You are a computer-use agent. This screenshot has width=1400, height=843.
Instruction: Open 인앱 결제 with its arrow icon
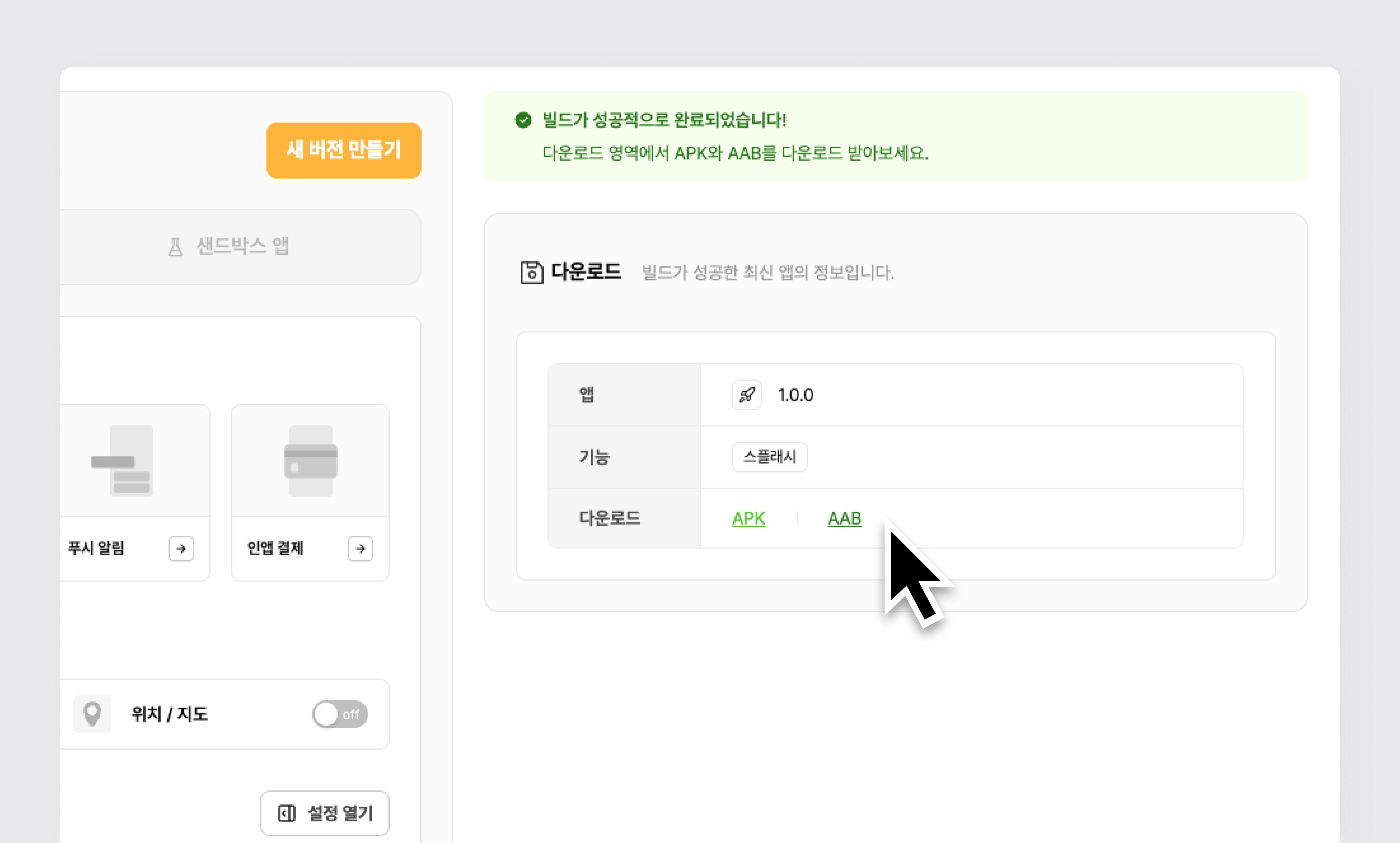[x=360, y=548]
